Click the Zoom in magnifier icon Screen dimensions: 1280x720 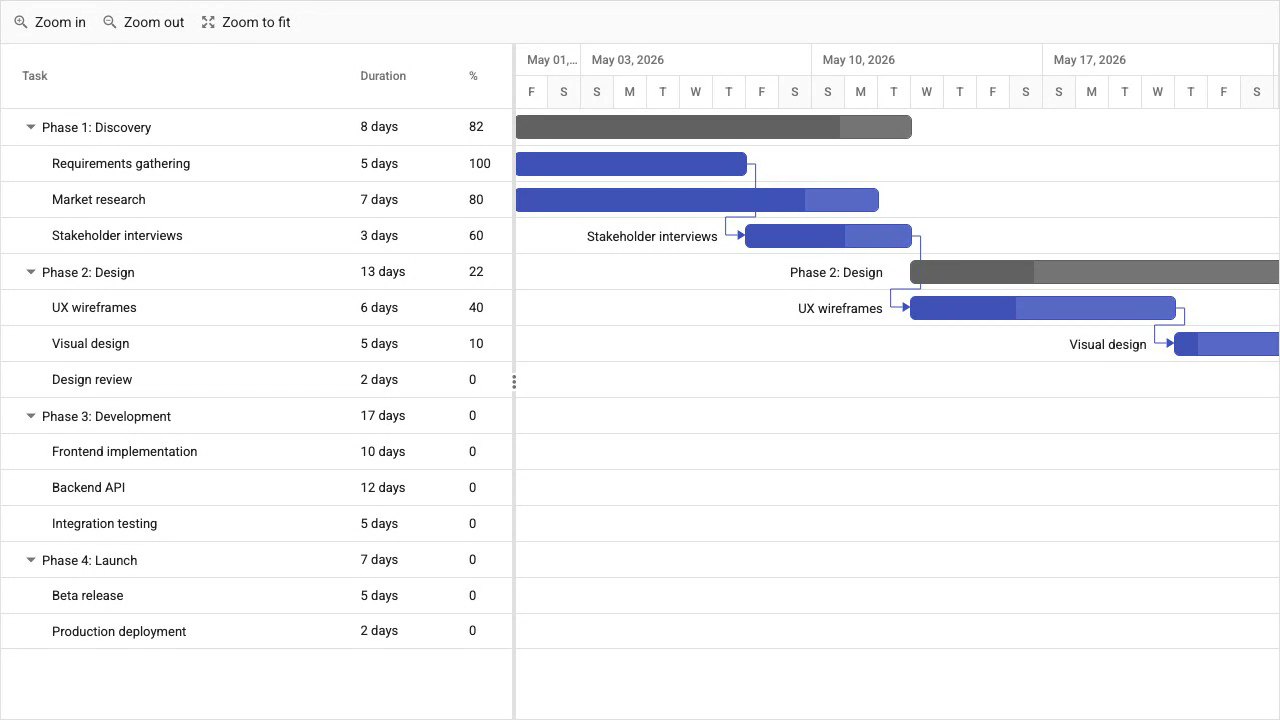pyautogui.click(x=20, y=22)
